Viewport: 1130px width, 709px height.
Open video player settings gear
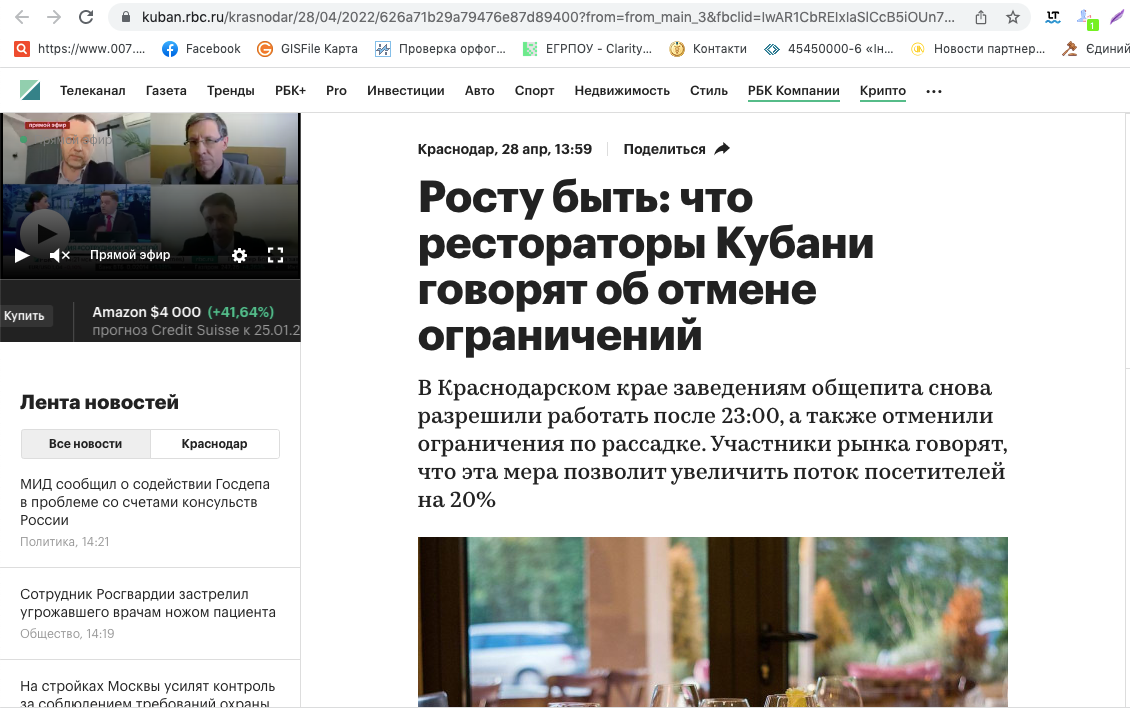tap(239, 255)
